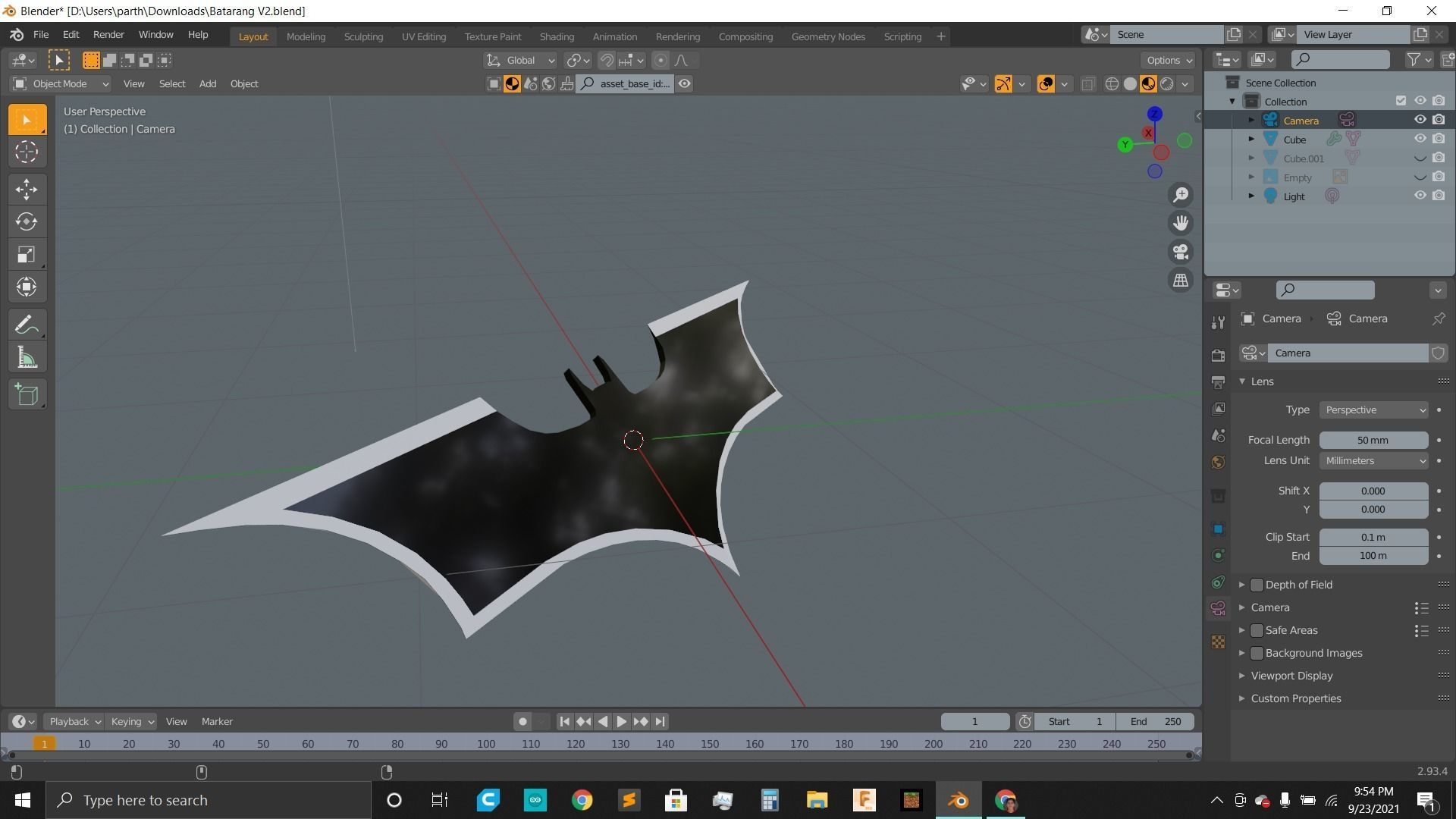This screenshot has width=1456, height=819.
Task: Open the viewport Add menu
Action: (207, 84)
